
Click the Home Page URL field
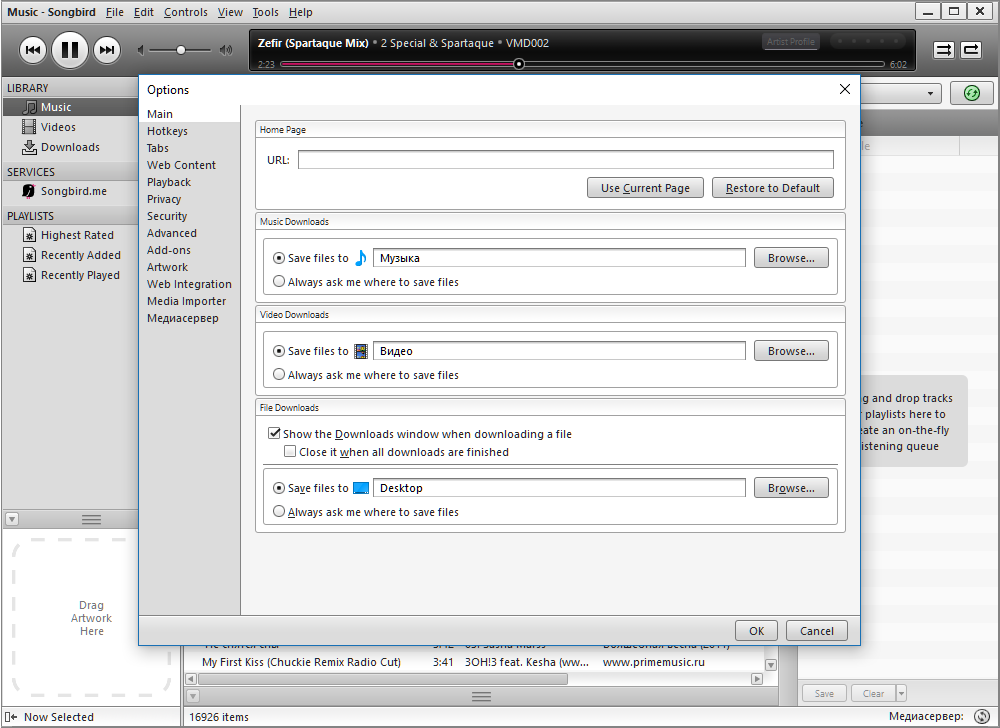pos(566,159)
